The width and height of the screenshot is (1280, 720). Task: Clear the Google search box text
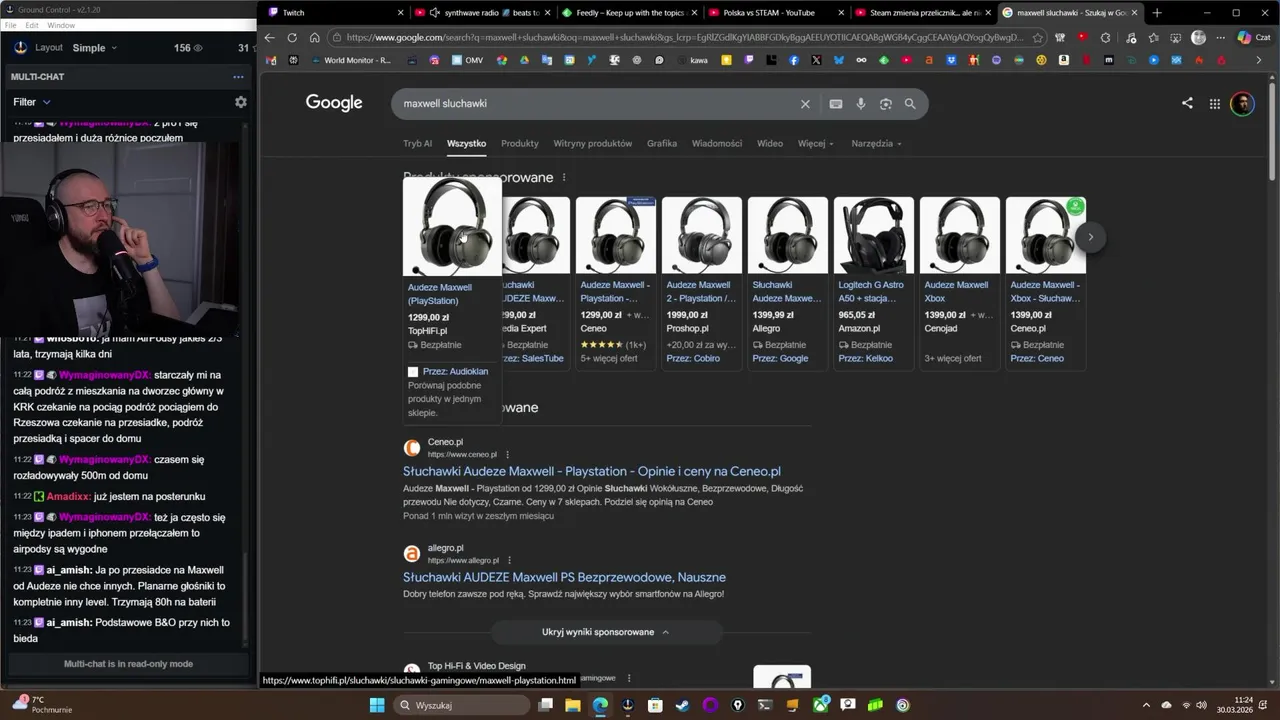[805, 104]
